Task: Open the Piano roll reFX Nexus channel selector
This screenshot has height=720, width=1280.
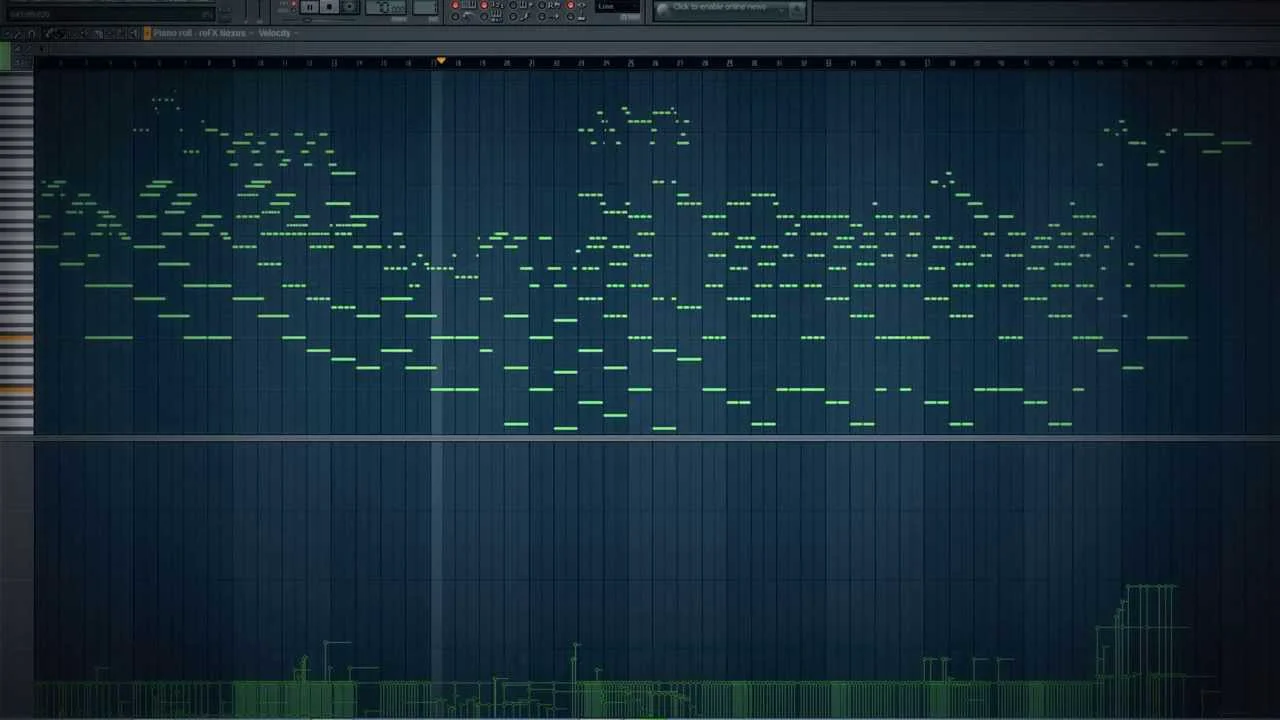Action: click(x=200, y=33)
